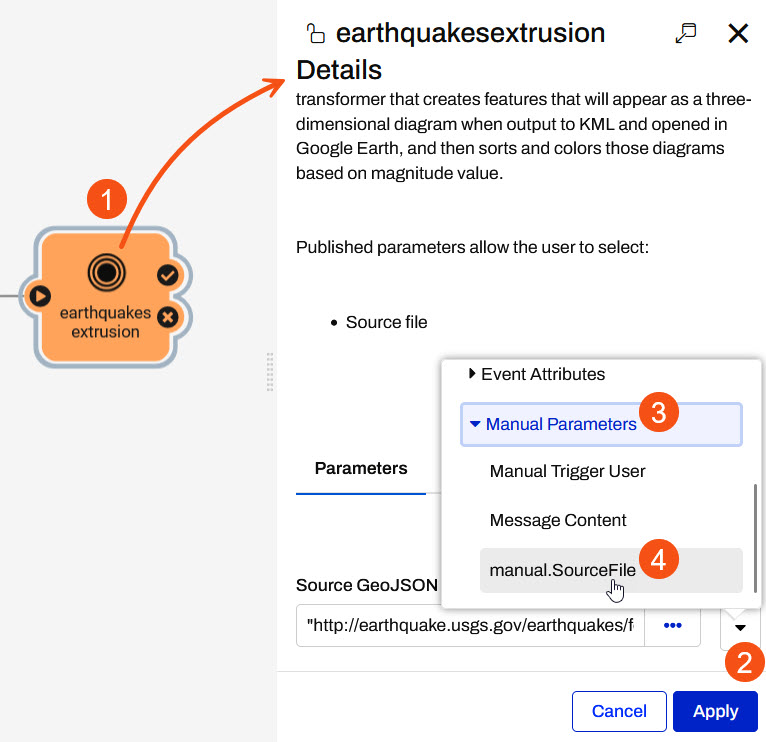Open the ellipsis editor button
Screen dimensions: 766x742
pos(672,625)
